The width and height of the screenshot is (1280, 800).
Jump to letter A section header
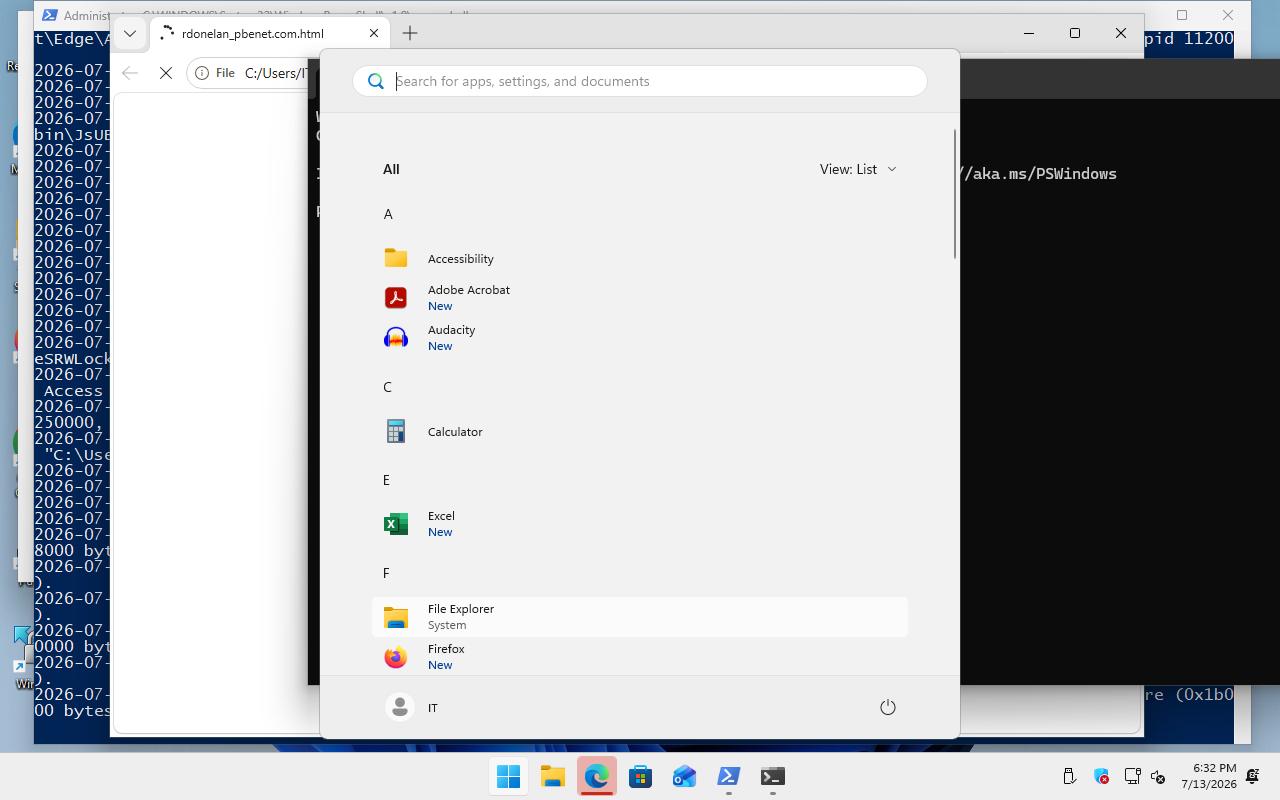(388, 214)
